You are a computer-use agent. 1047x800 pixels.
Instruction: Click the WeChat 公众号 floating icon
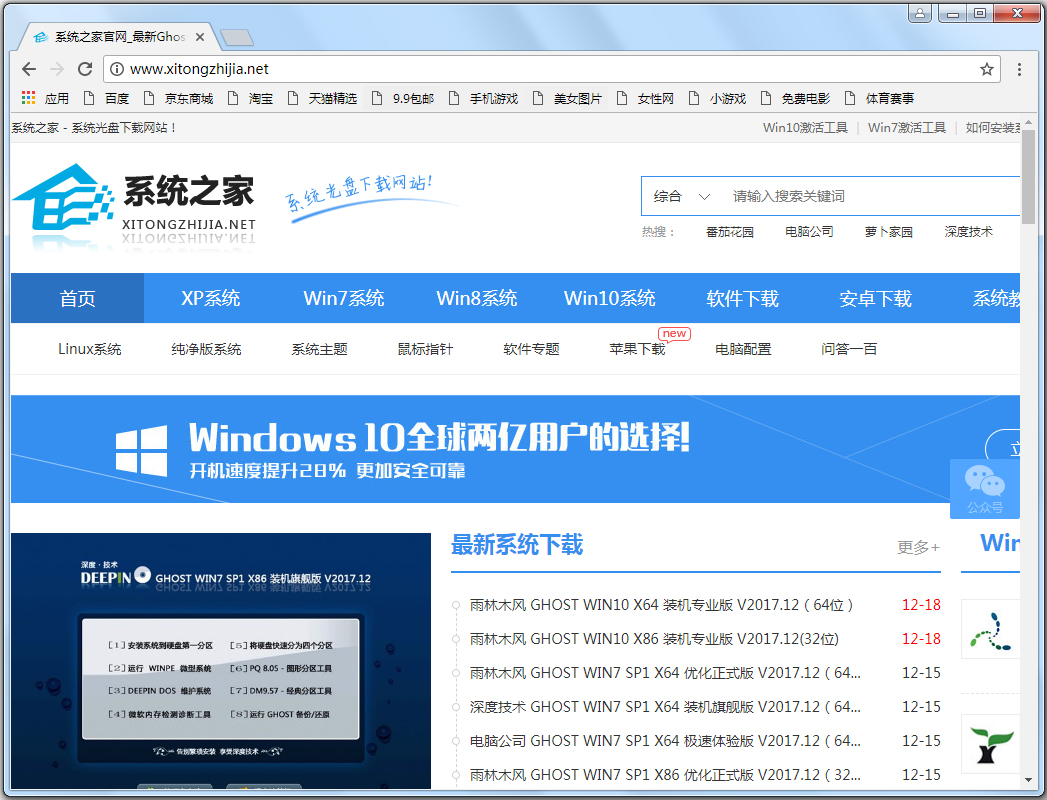(x=984, y=489)
